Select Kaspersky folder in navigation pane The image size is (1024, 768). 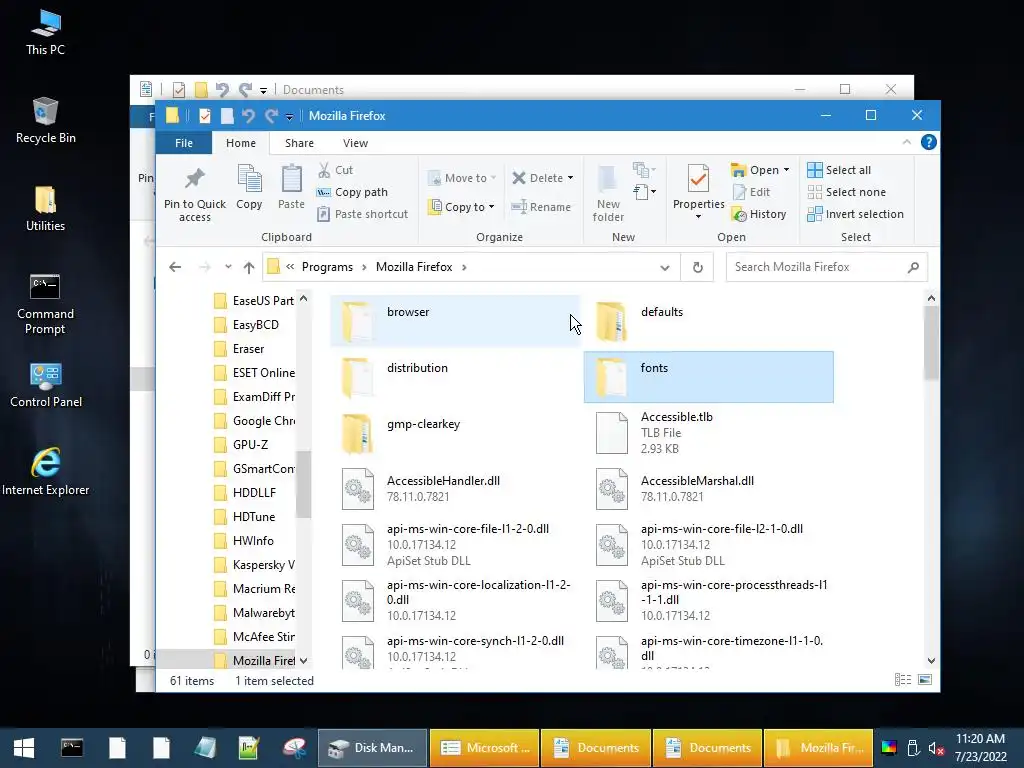pos(255,565)
